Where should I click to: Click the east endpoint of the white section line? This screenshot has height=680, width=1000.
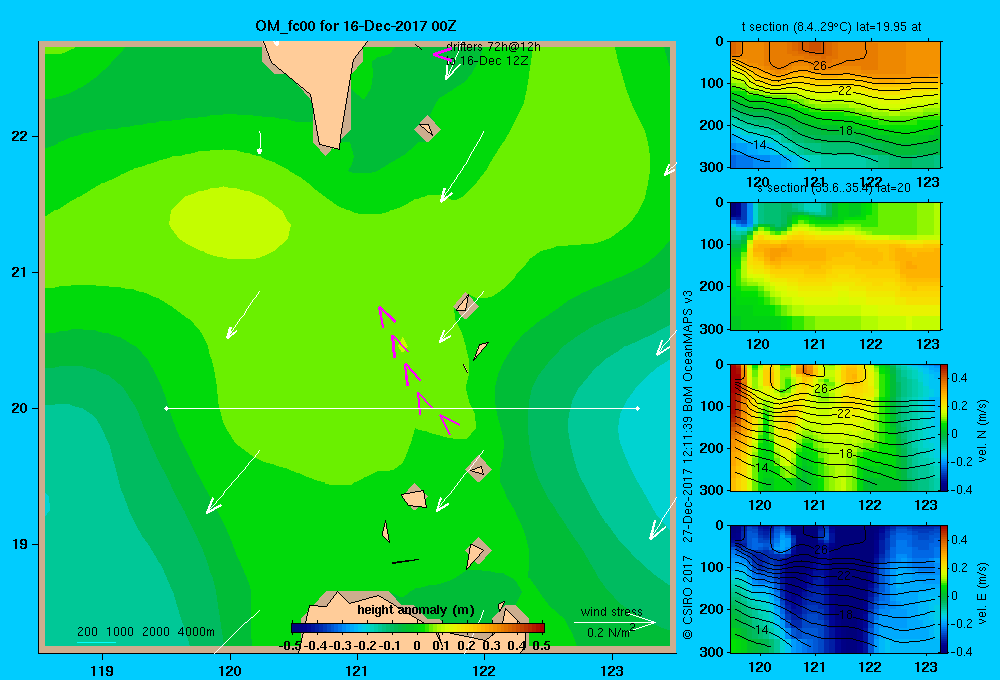click(638, 408)
